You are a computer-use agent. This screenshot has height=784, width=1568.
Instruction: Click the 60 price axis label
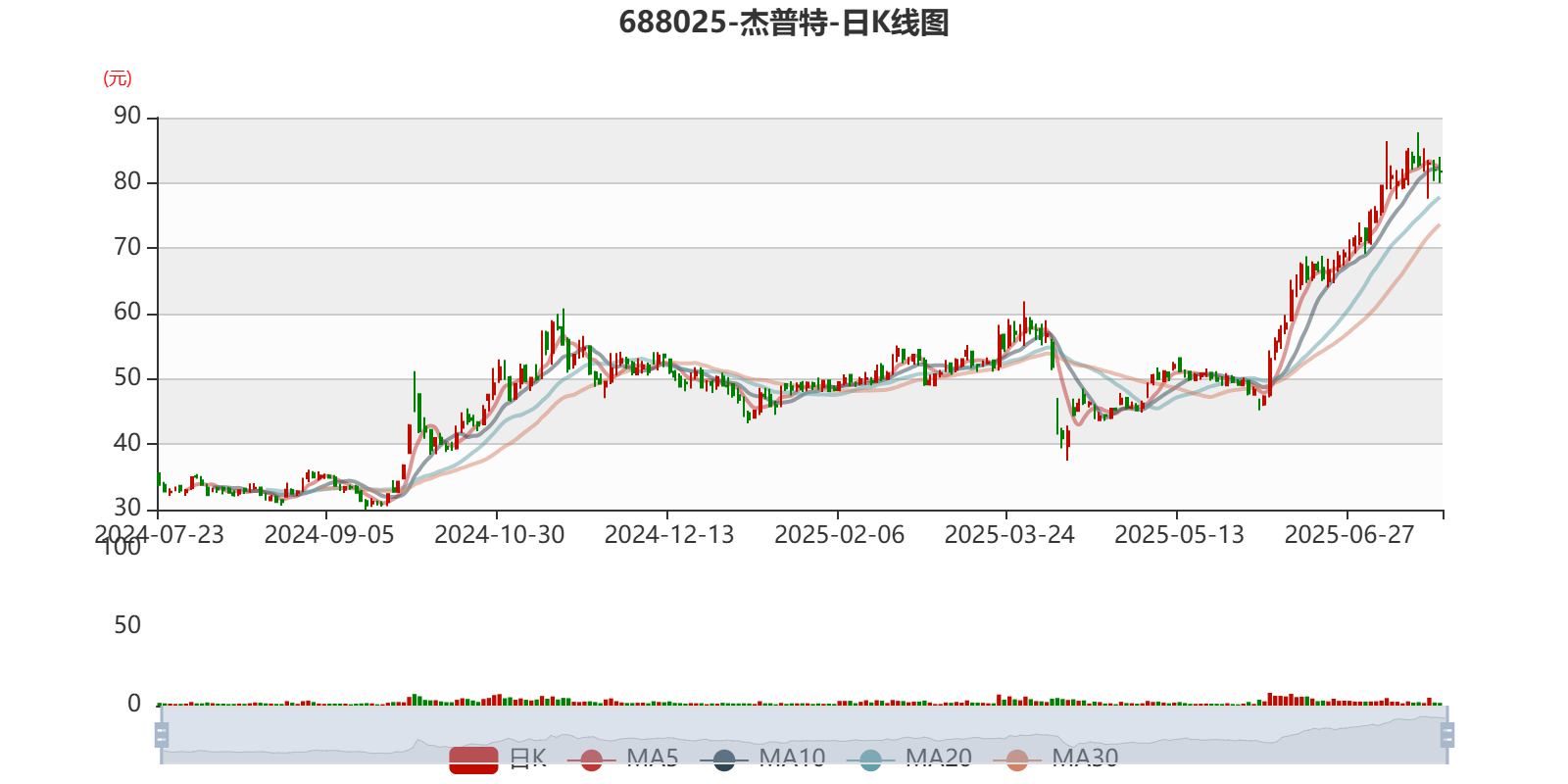[x=127, y=313]
